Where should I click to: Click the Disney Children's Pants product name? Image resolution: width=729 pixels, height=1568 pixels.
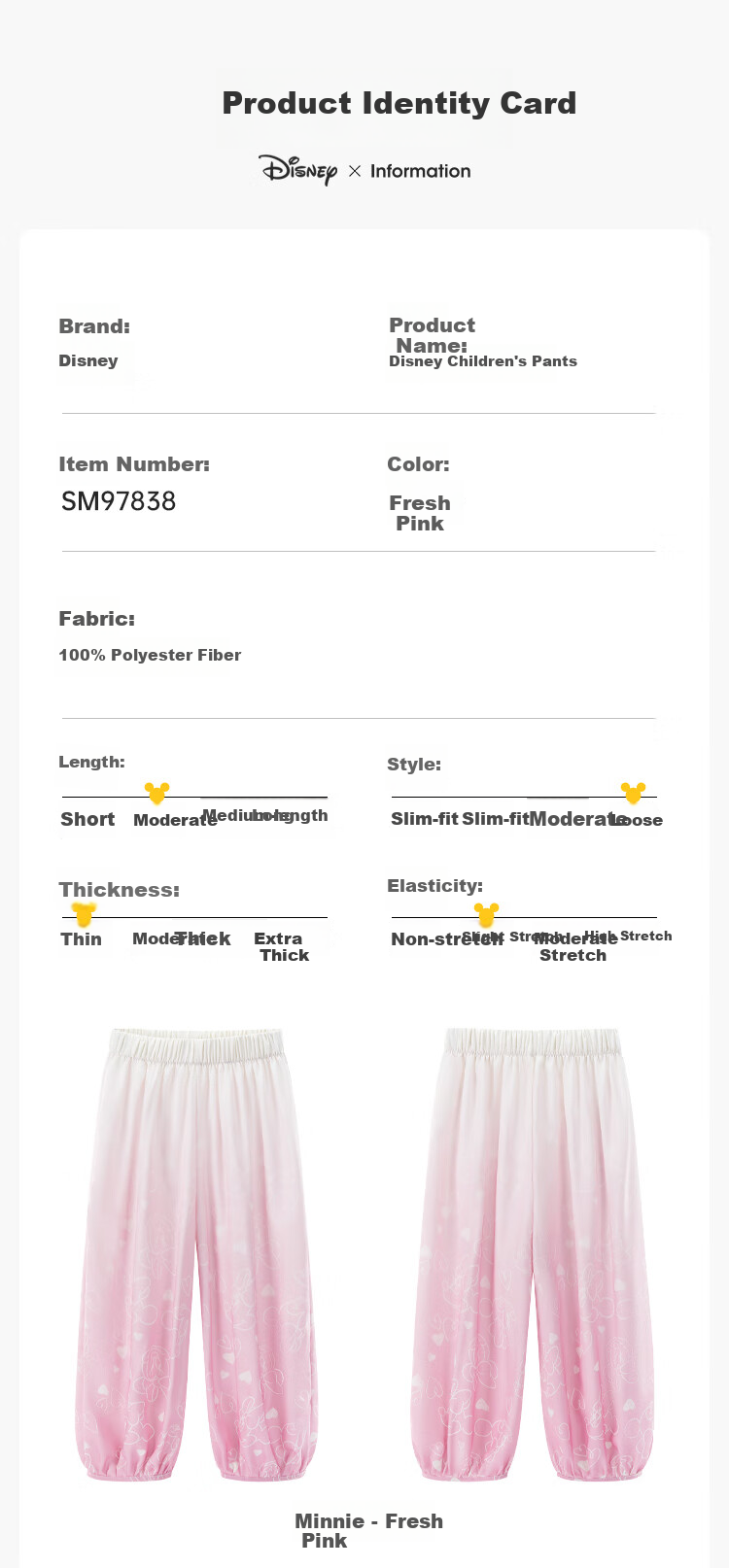coord(483,361)
